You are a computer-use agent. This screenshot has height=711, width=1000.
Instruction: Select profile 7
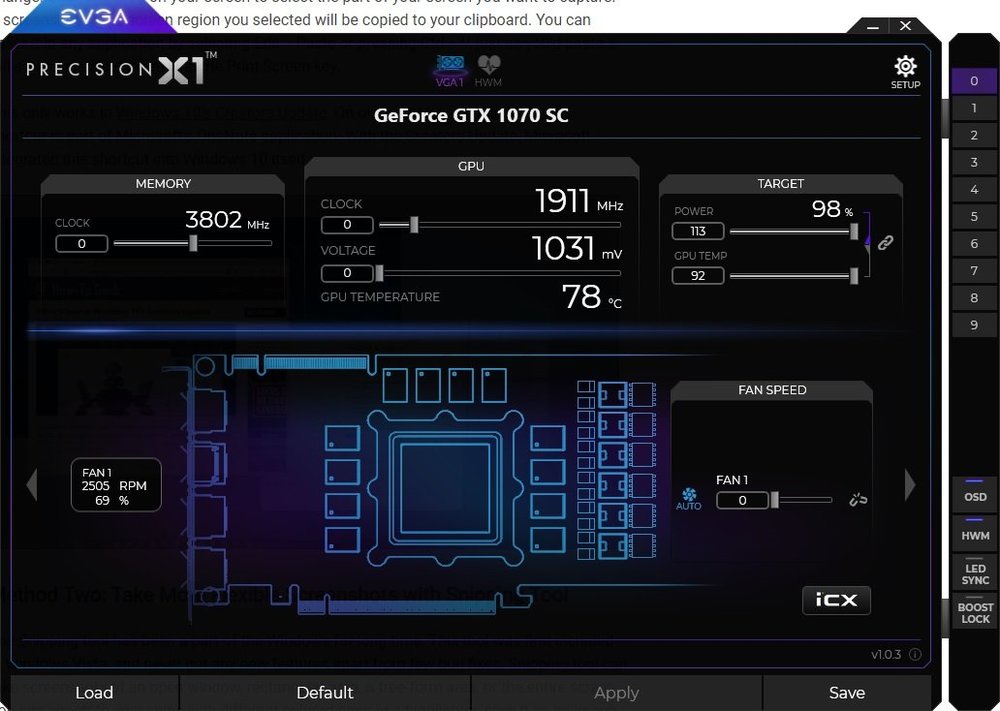coord(974,270)
